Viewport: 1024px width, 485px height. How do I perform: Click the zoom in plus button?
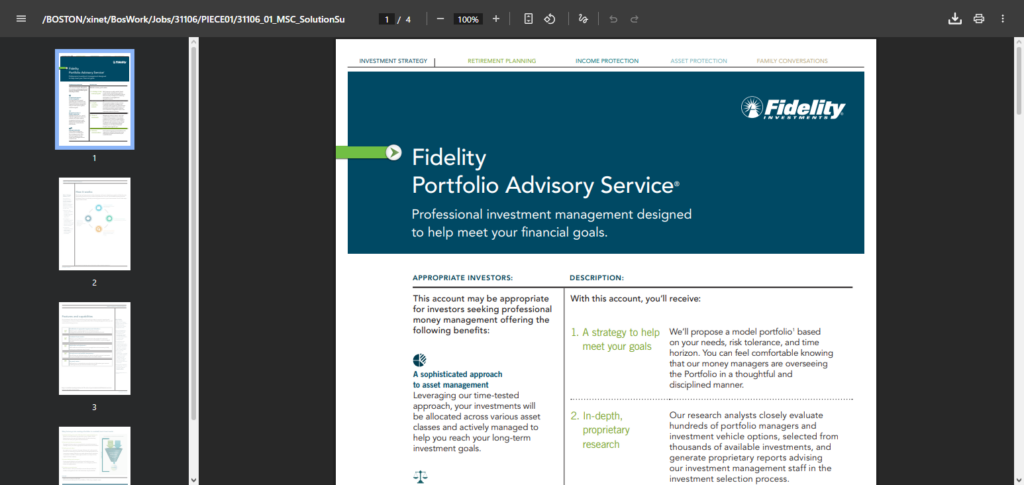point(496,19)
